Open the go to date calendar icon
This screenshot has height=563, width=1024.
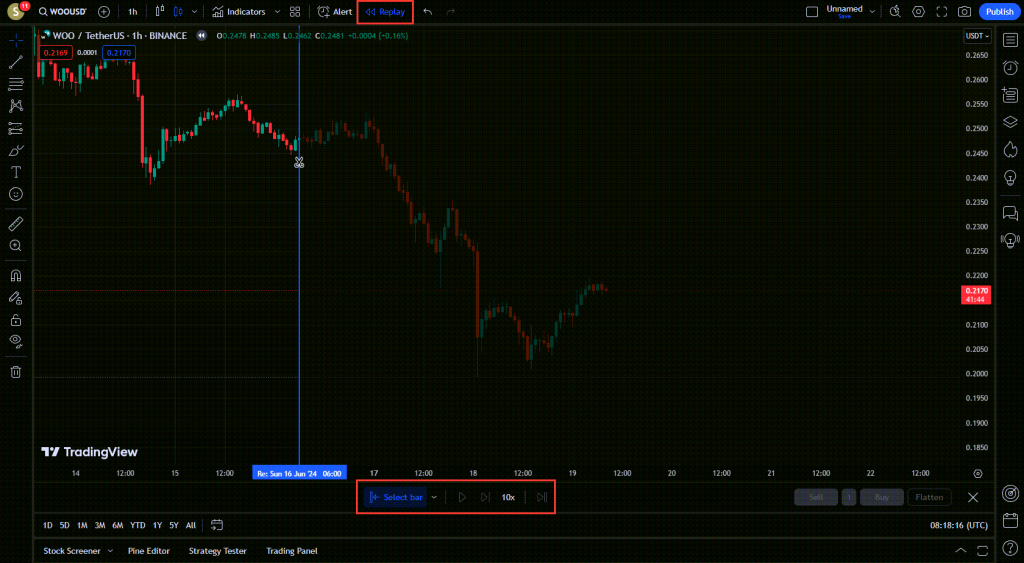point(217,525)
